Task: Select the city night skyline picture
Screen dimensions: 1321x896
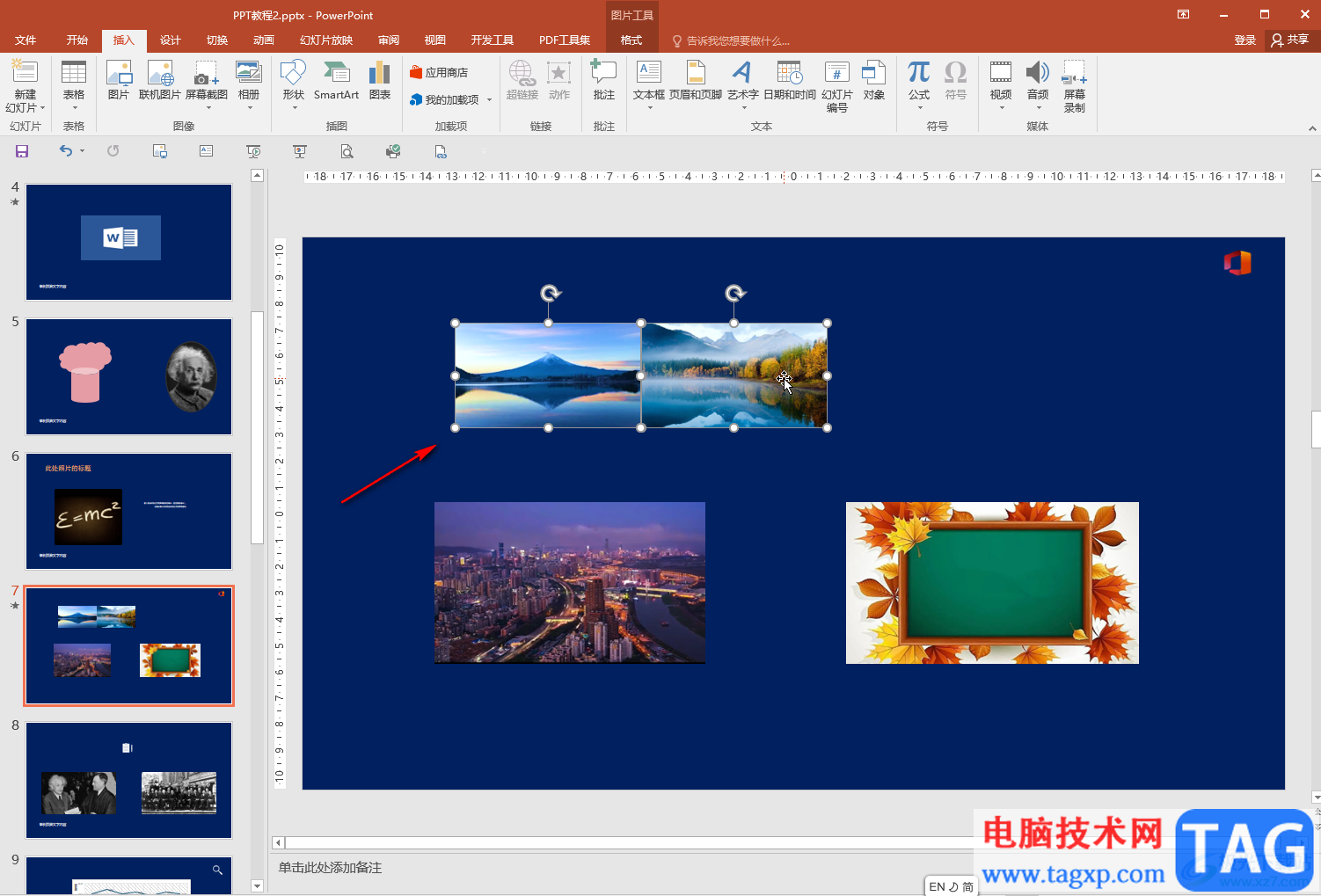Action: [570, 582]
